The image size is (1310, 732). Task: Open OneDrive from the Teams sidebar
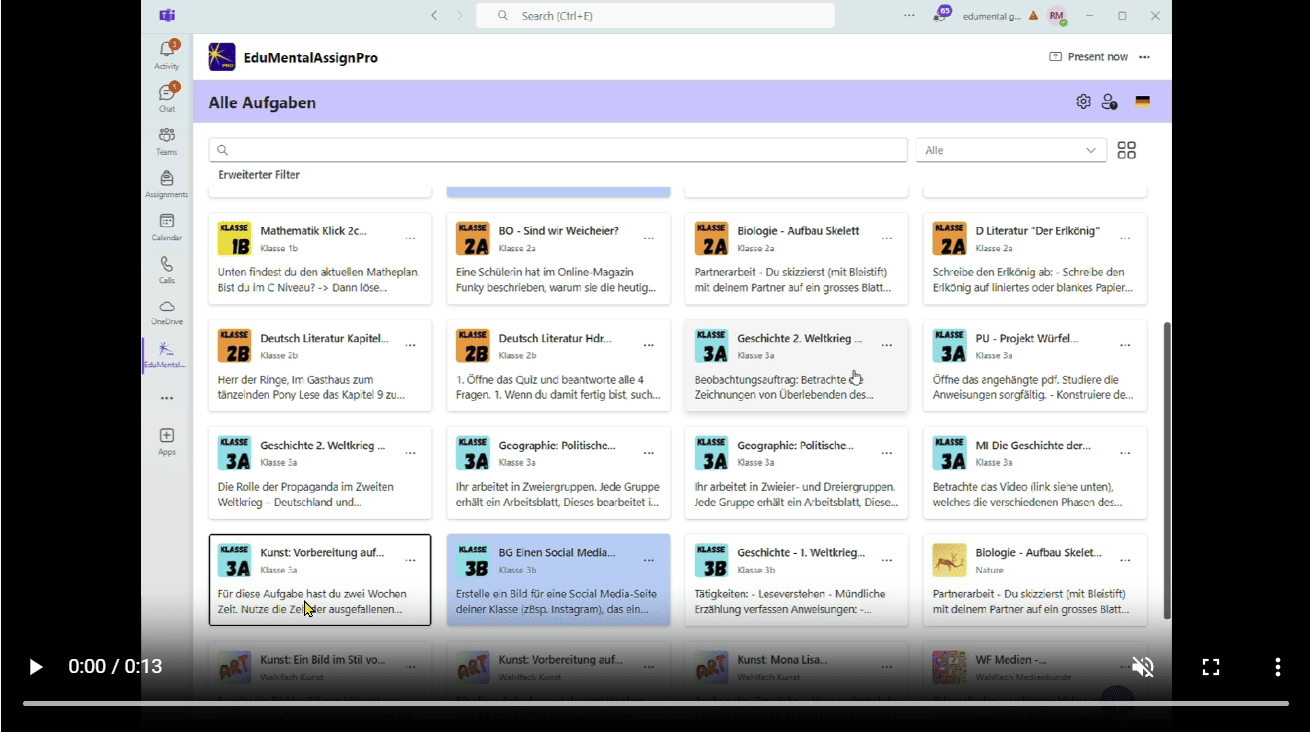167,311
